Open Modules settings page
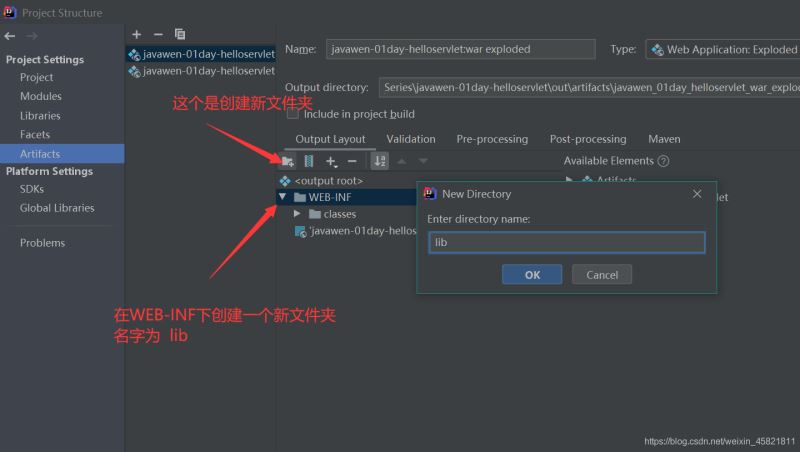 [41, 96]
